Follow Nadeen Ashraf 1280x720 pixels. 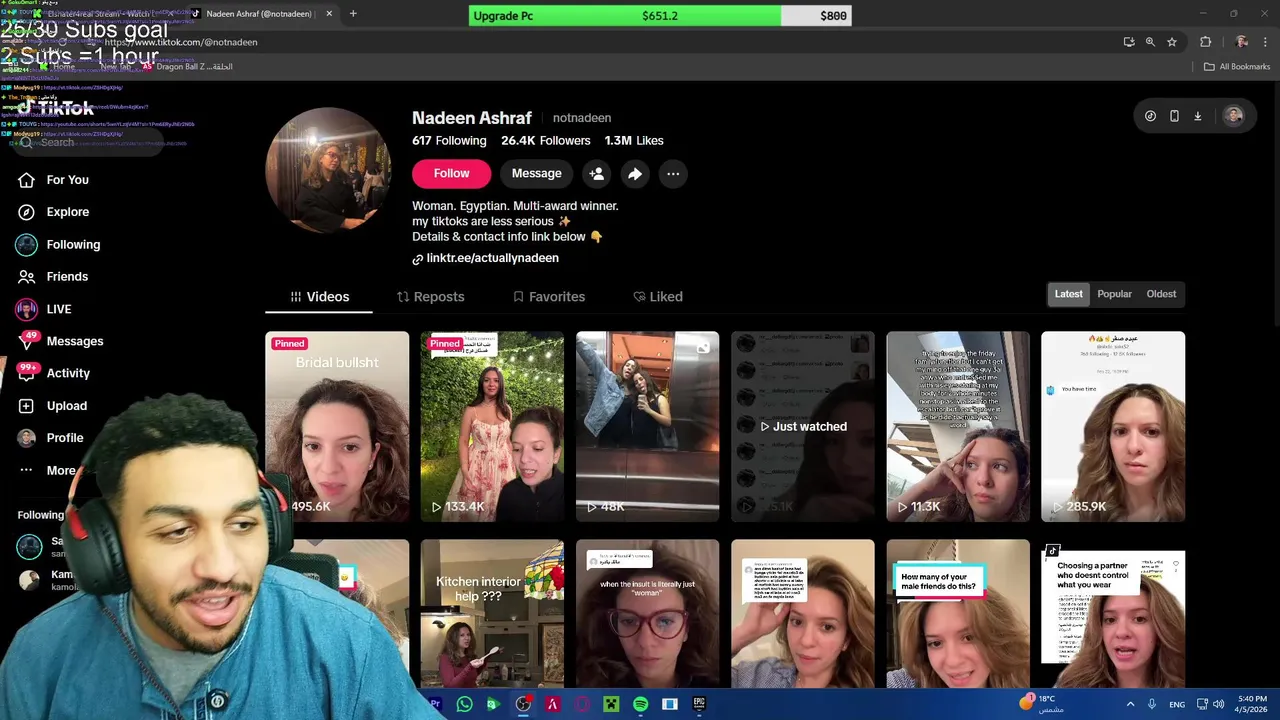[451, 174]
